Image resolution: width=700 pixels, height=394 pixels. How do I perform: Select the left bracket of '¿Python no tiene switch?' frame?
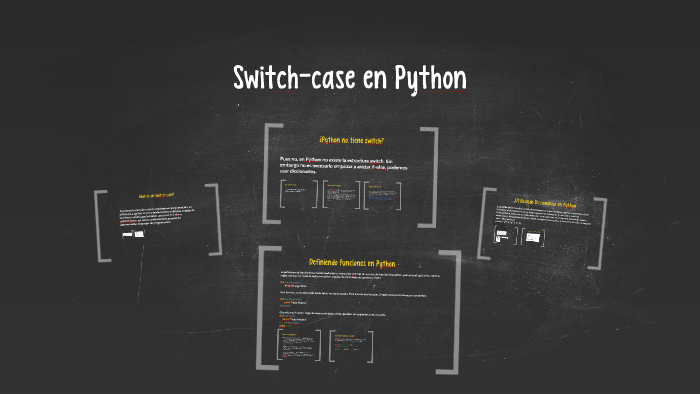pos(272,174)
